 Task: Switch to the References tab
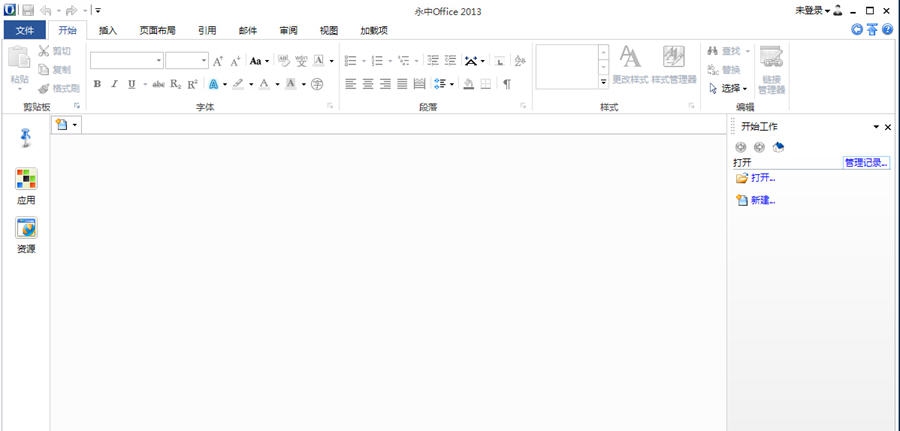[207, 30]
